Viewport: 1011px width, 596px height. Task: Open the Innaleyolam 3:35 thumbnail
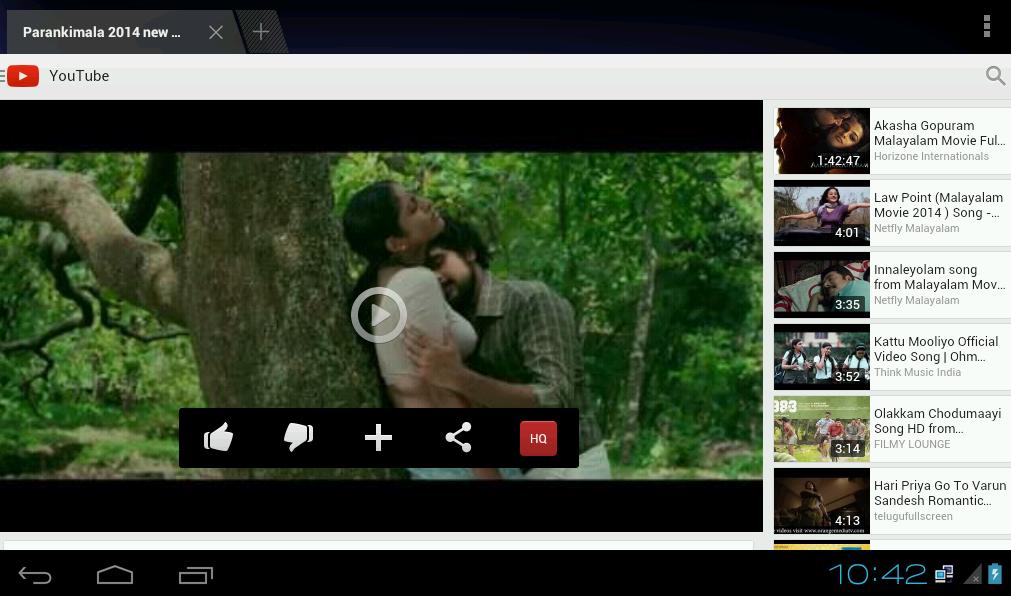(x=821, y=284)
